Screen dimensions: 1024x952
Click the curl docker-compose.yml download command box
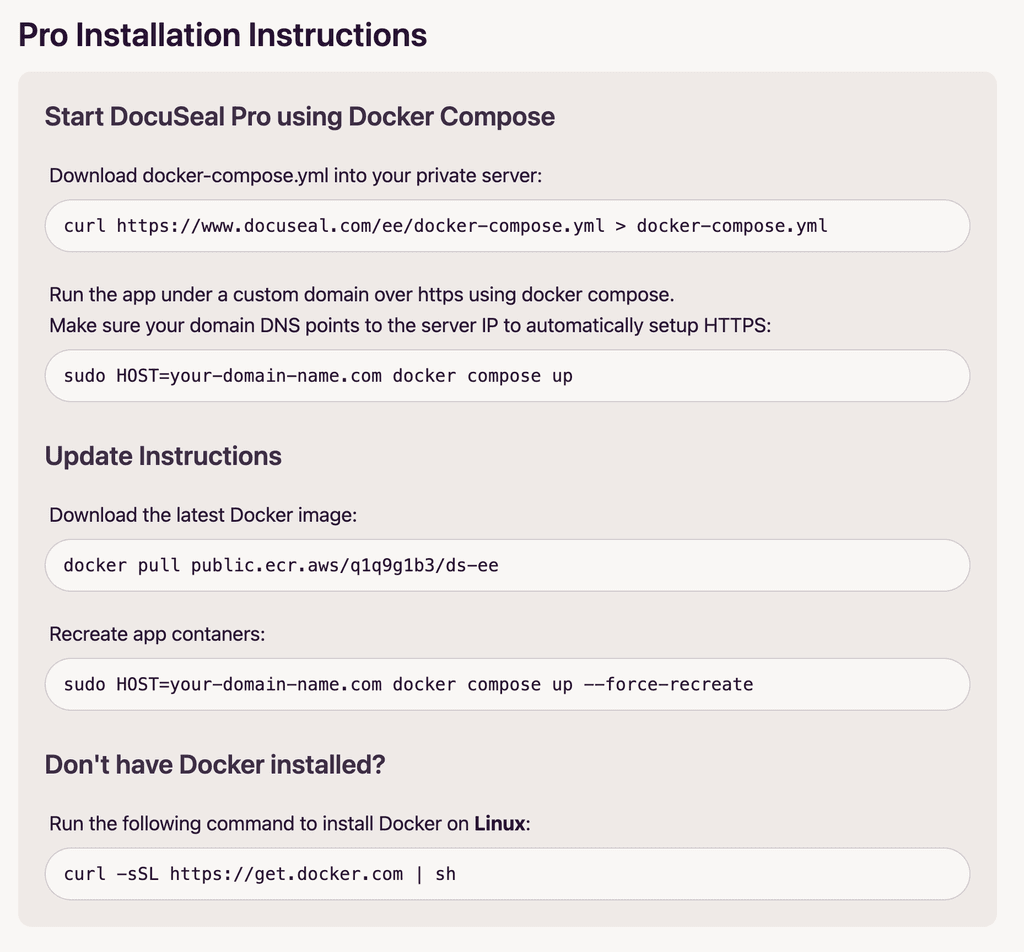tap(507, 226)
